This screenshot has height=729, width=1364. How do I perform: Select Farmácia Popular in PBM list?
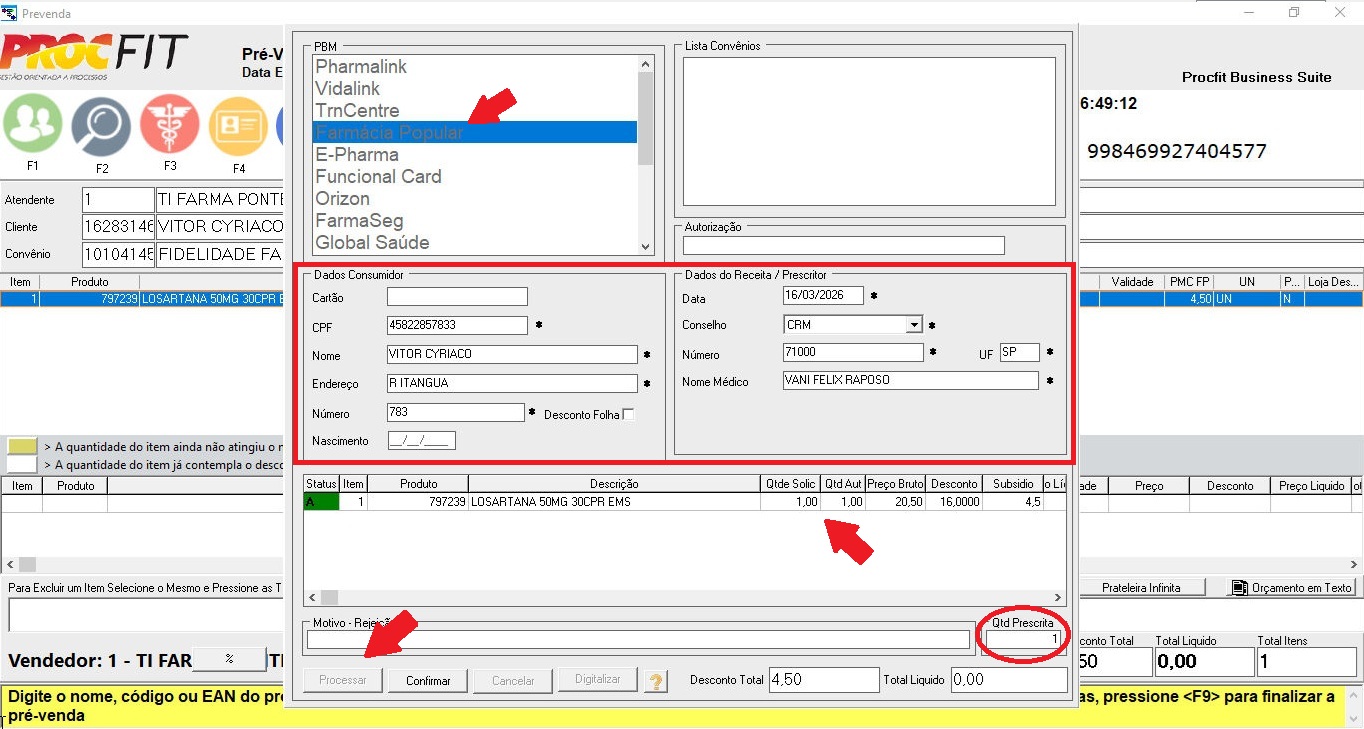[474, 132]
